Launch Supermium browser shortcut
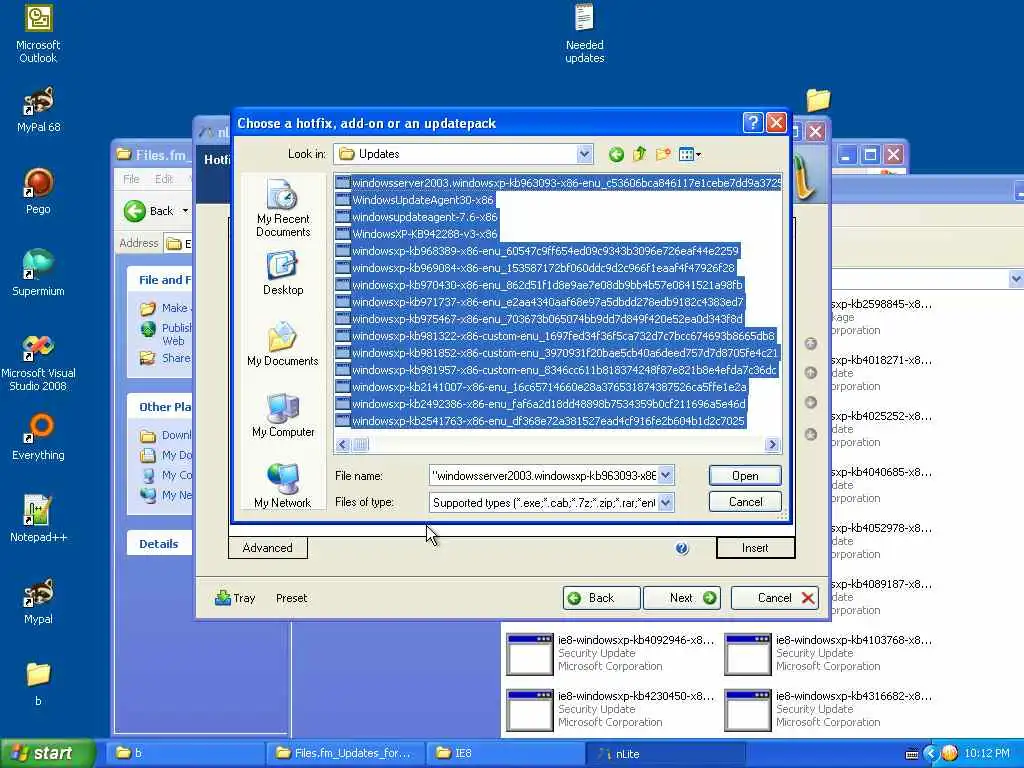Screen dimensions: 1024x768 [x=38, y=272]
